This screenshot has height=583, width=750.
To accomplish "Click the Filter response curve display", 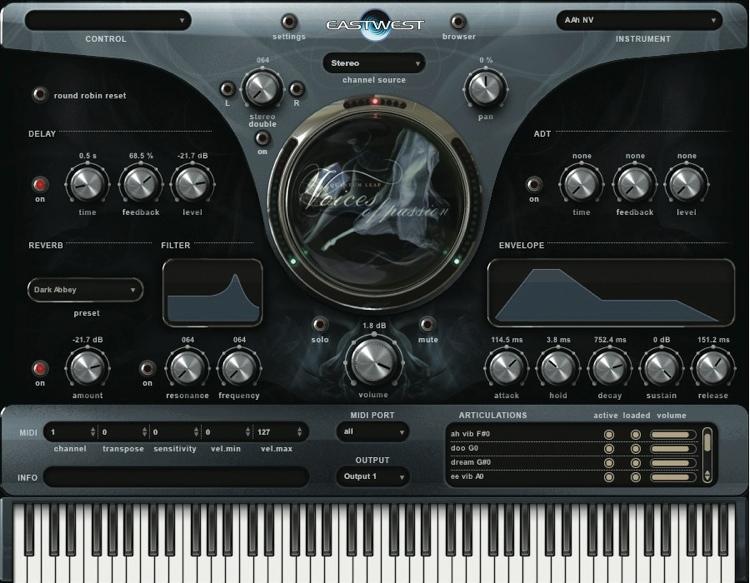I will pos(213,293).
